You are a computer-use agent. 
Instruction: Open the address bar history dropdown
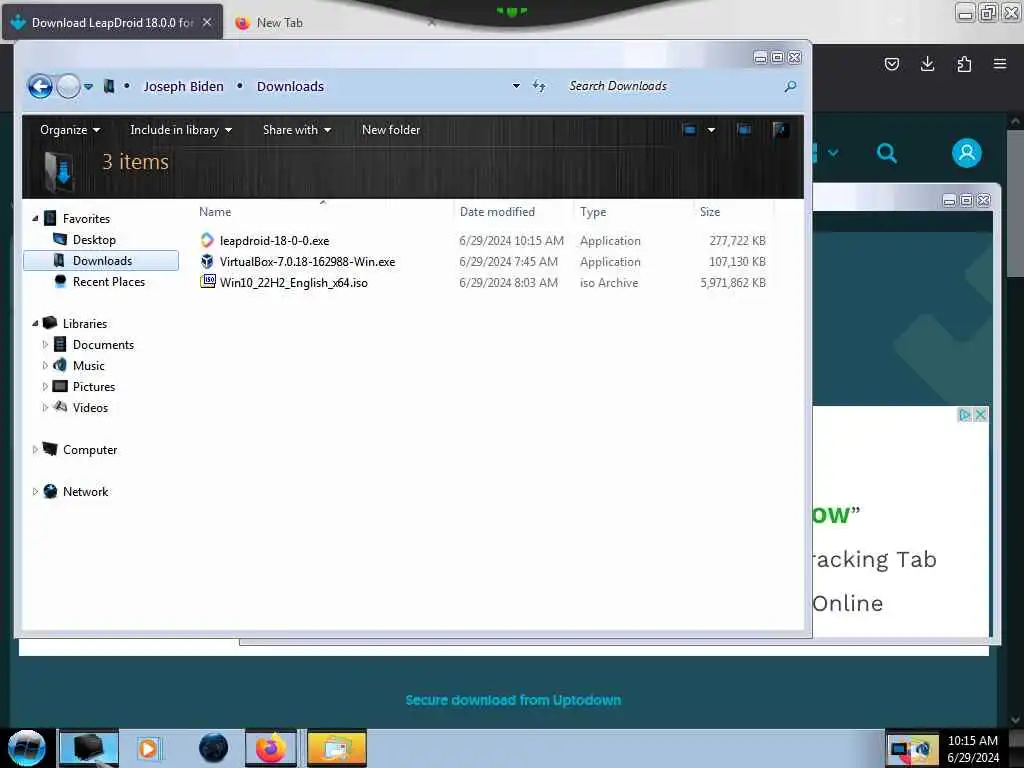(516, 86)
